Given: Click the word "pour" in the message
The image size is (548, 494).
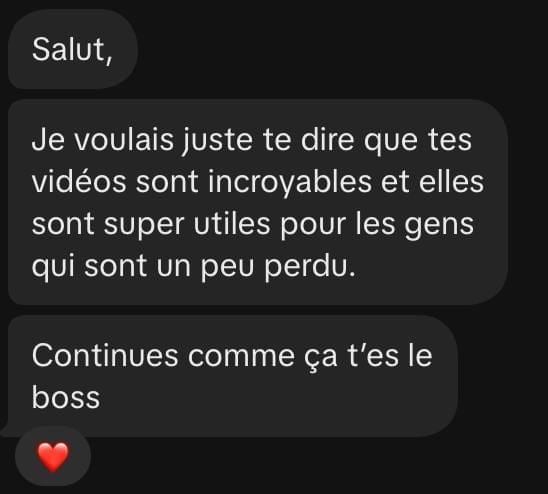Looking at the screenshot, I should (313, 226).
